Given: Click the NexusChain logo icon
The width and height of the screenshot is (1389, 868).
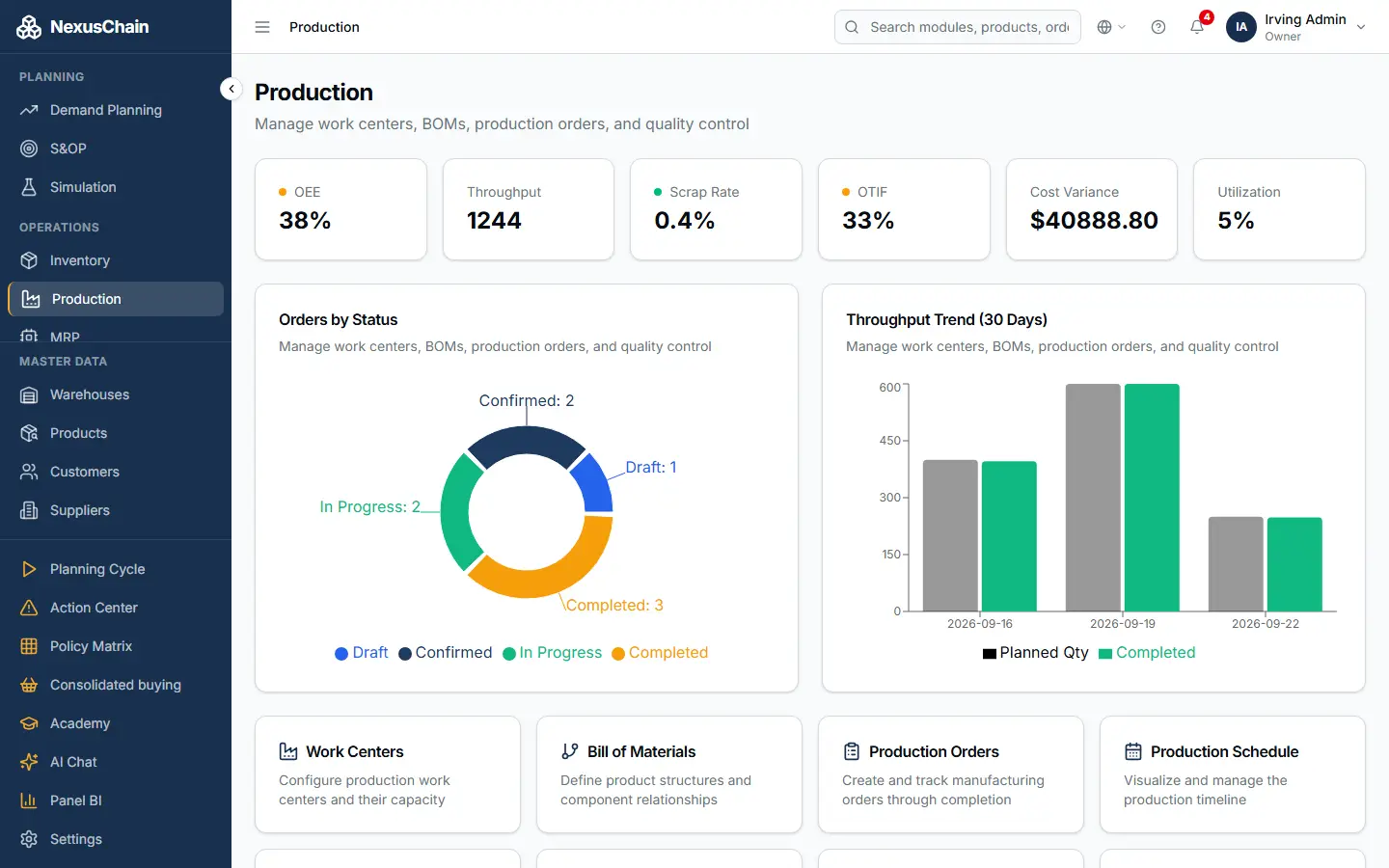Looking at the screenshot, I should (x=29, y=27).
